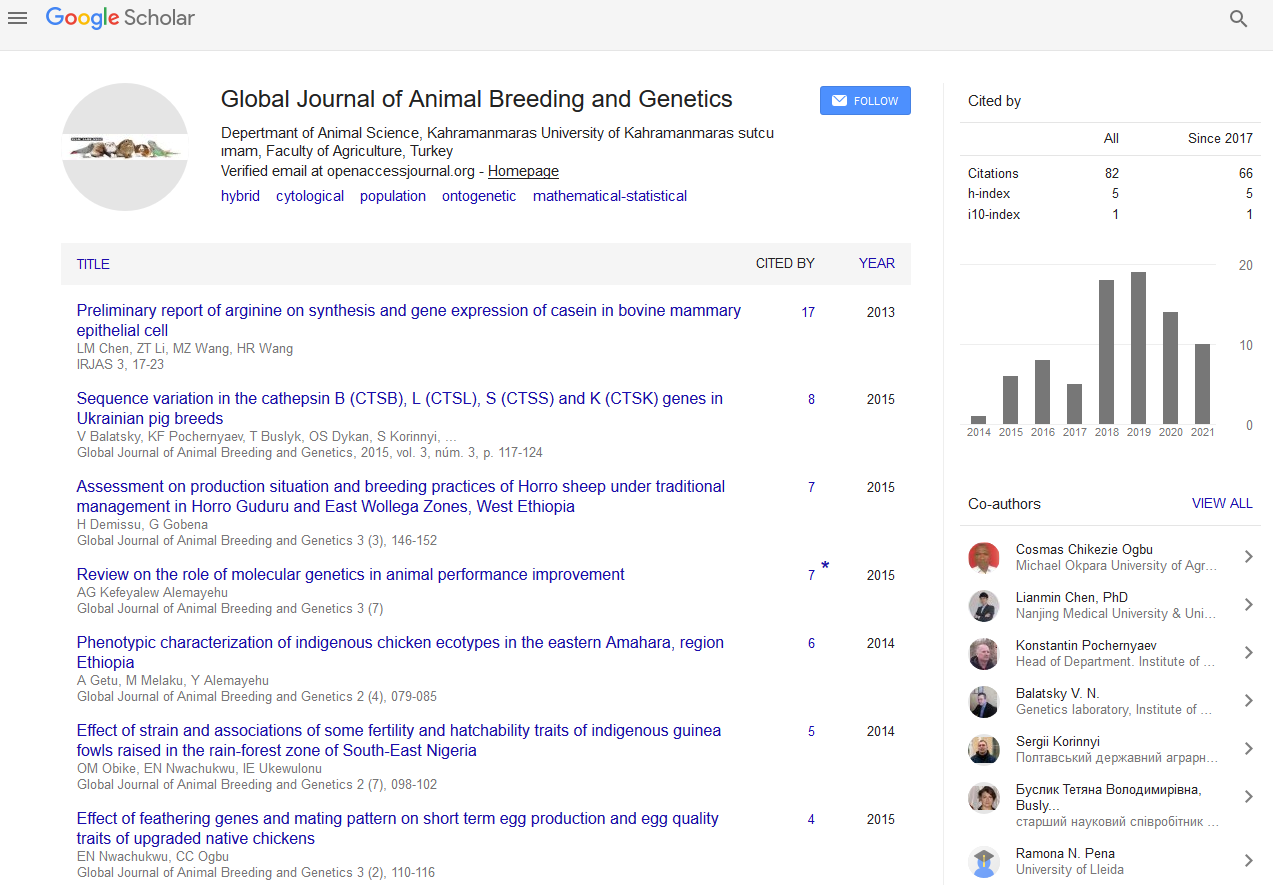
Task: Click the 2021 bar in citations chart
Action: pos(1202,384)
